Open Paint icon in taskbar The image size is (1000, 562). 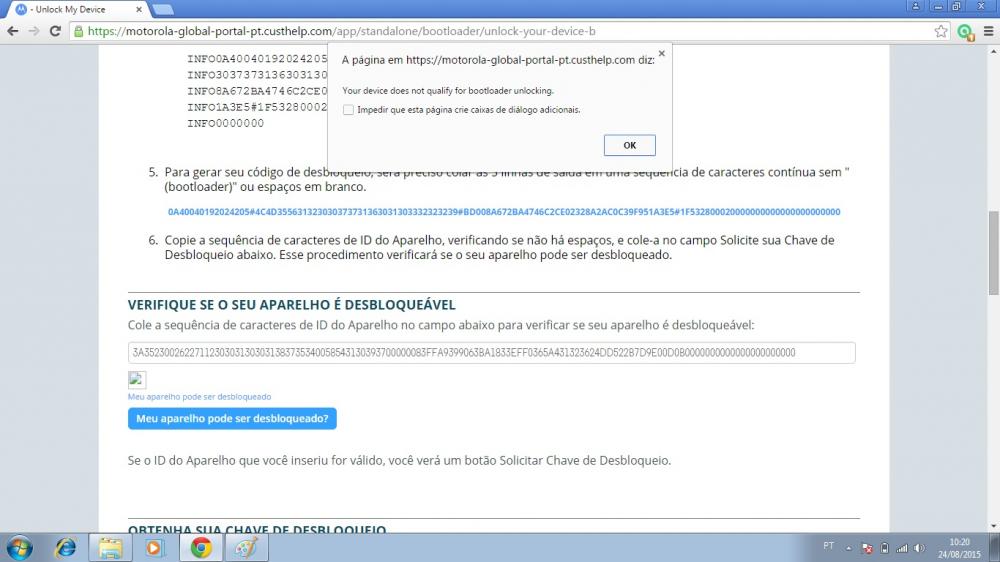pos(246,548)
